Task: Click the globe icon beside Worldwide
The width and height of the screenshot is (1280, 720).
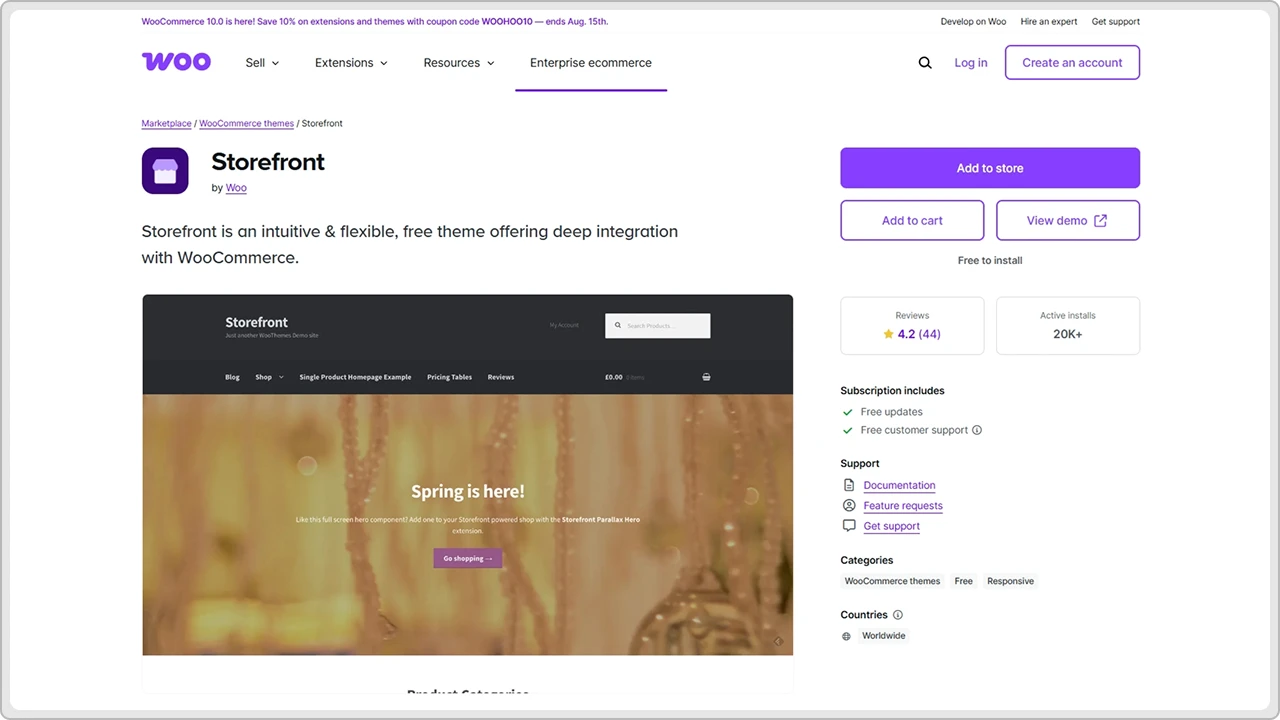Action: pyautogui.click(x=847, y=636)
